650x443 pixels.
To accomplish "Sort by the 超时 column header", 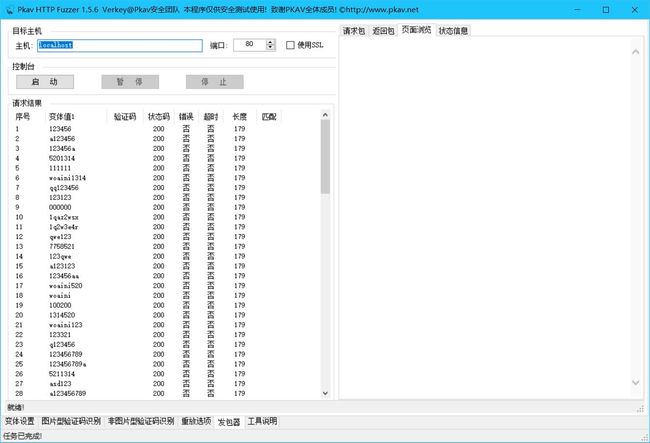I will 211,116.
